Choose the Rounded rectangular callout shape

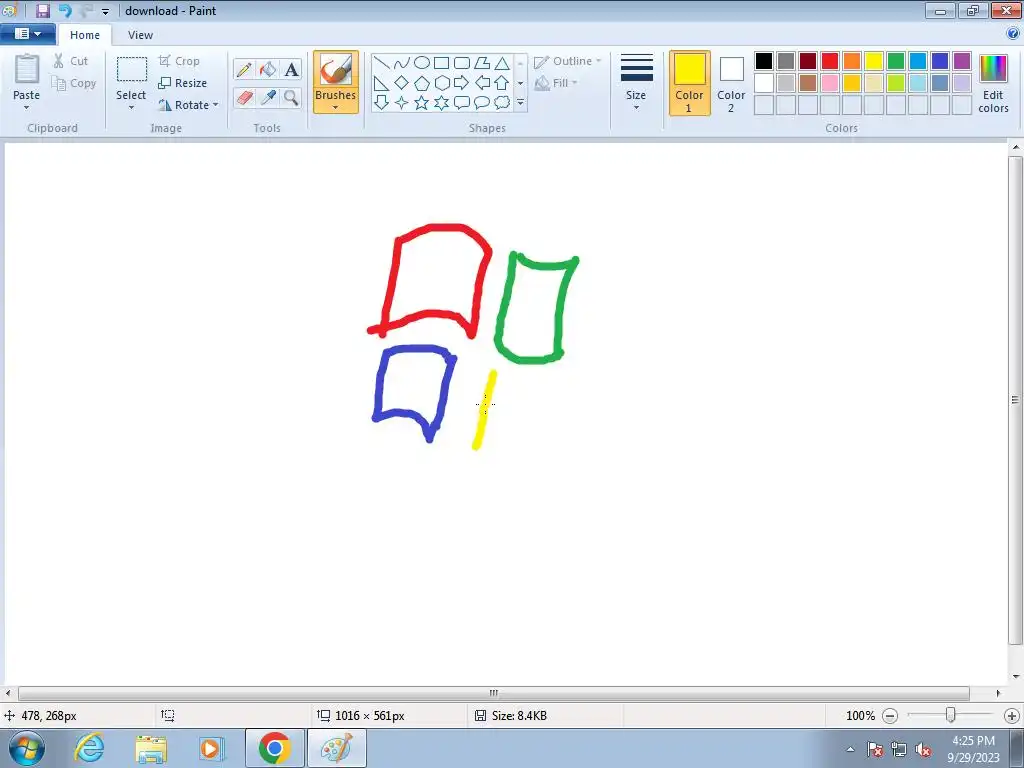click(462, 103)
